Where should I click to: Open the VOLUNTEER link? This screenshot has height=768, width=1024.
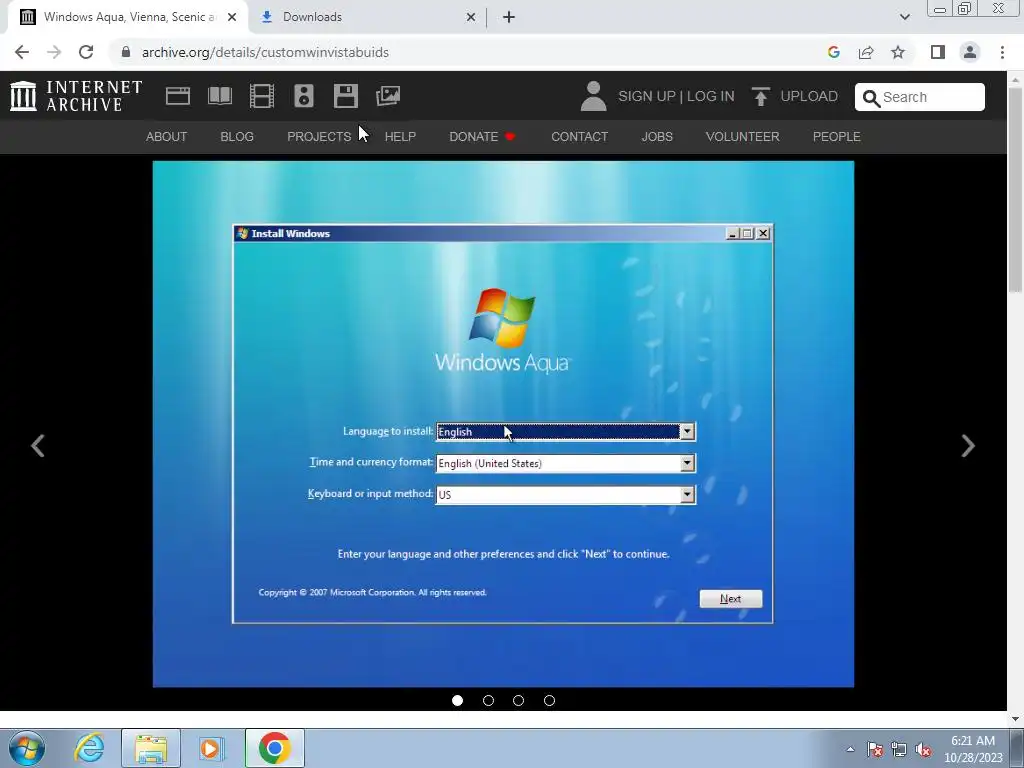743,136
